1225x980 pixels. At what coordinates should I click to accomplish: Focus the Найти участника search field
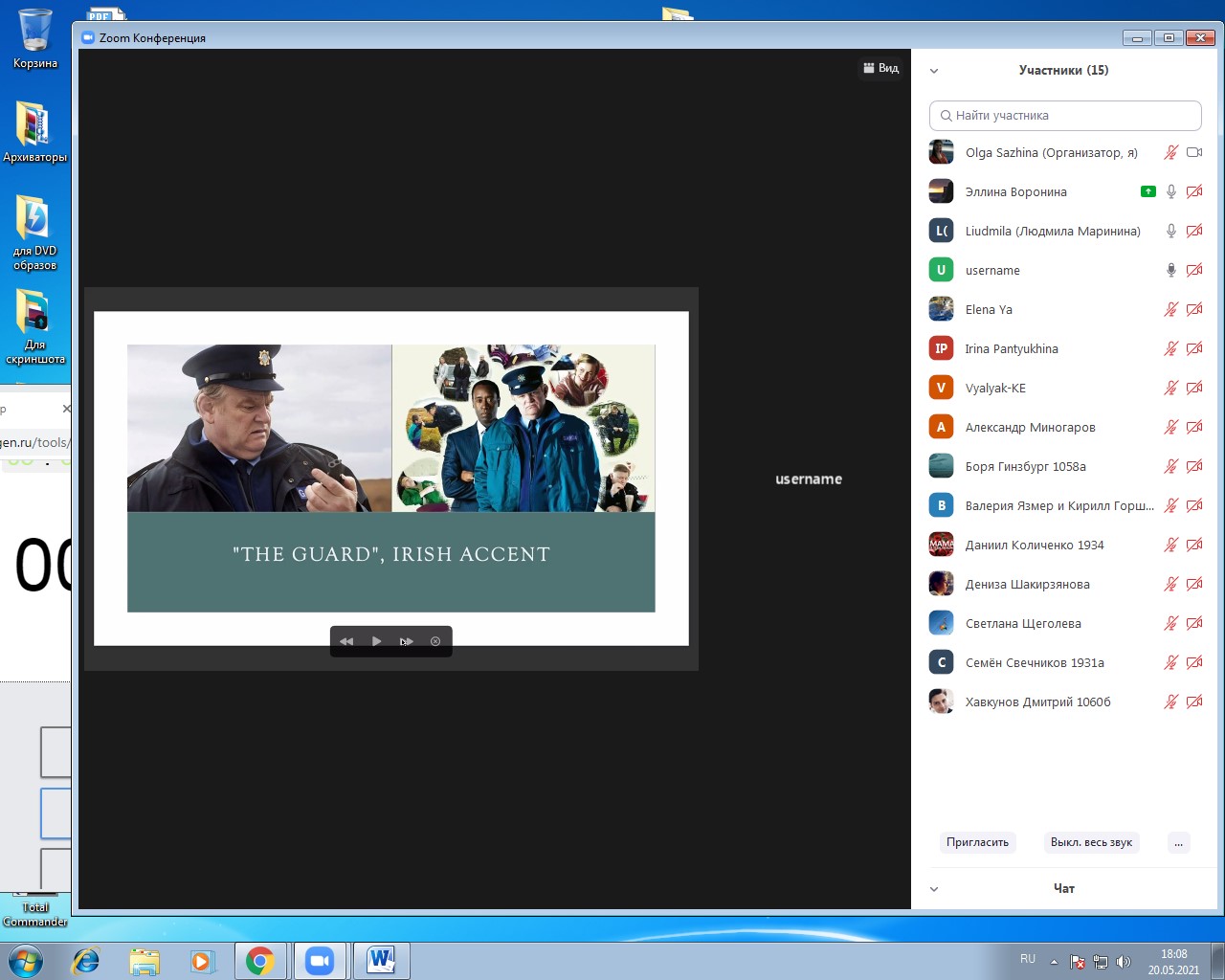point(1065,116)
